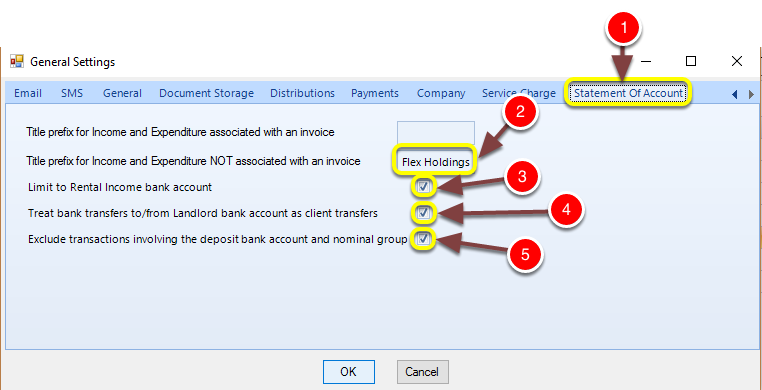The image size is (762, 390).
Task: Click the Cancel button
Action: click(422, 372)
